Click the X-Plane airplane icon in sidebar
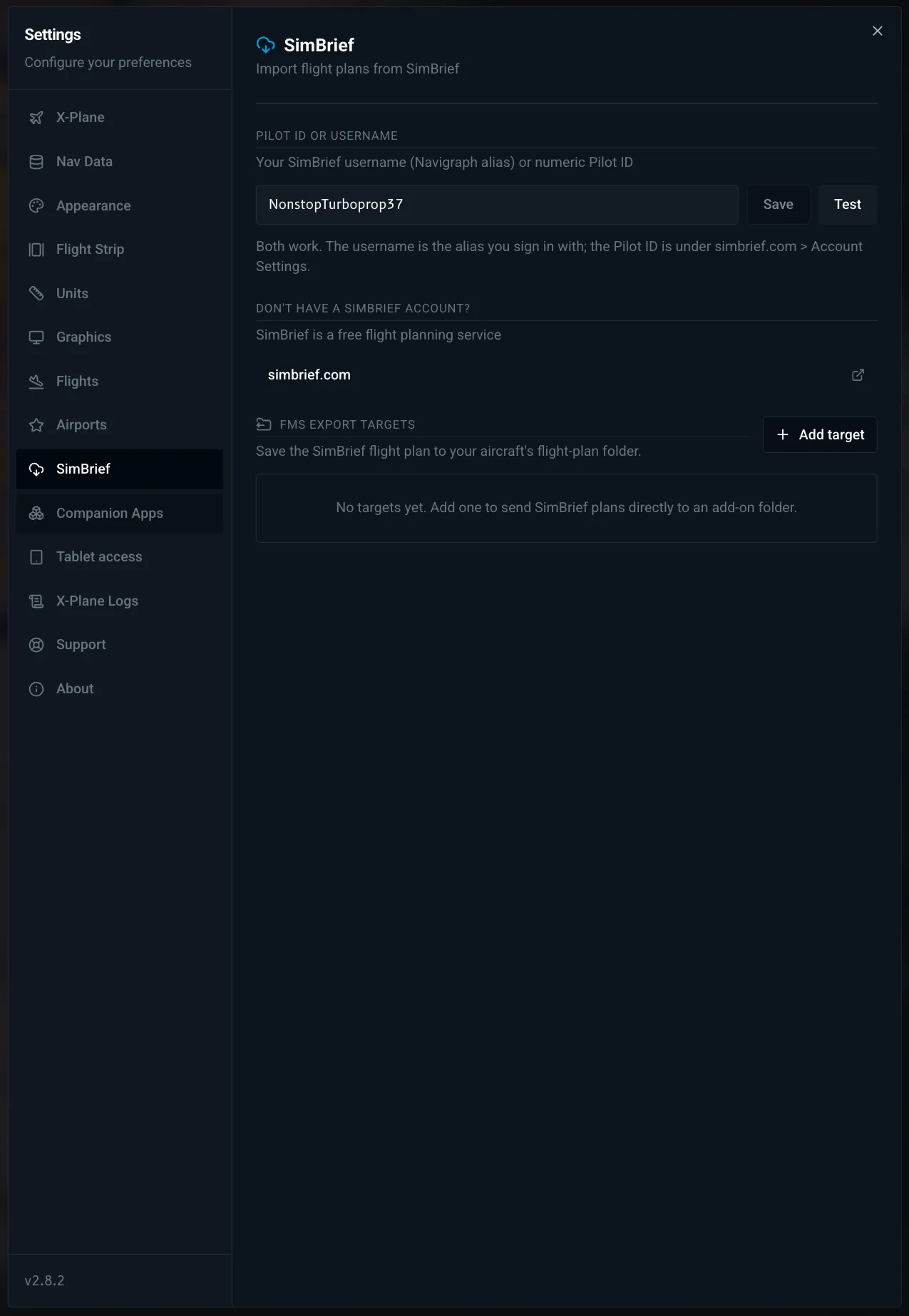 coord(36,118)
